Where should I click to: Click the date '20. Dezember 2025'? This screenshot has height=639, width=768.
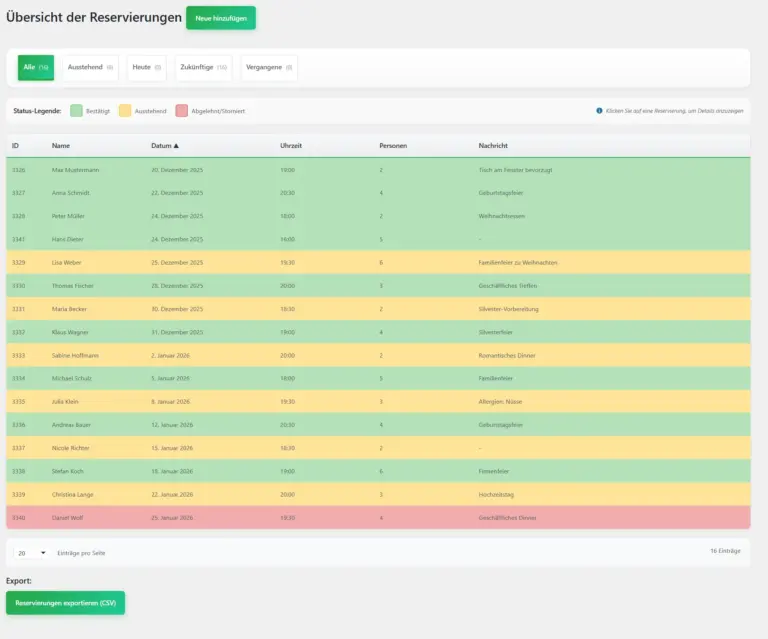(177, 170)
